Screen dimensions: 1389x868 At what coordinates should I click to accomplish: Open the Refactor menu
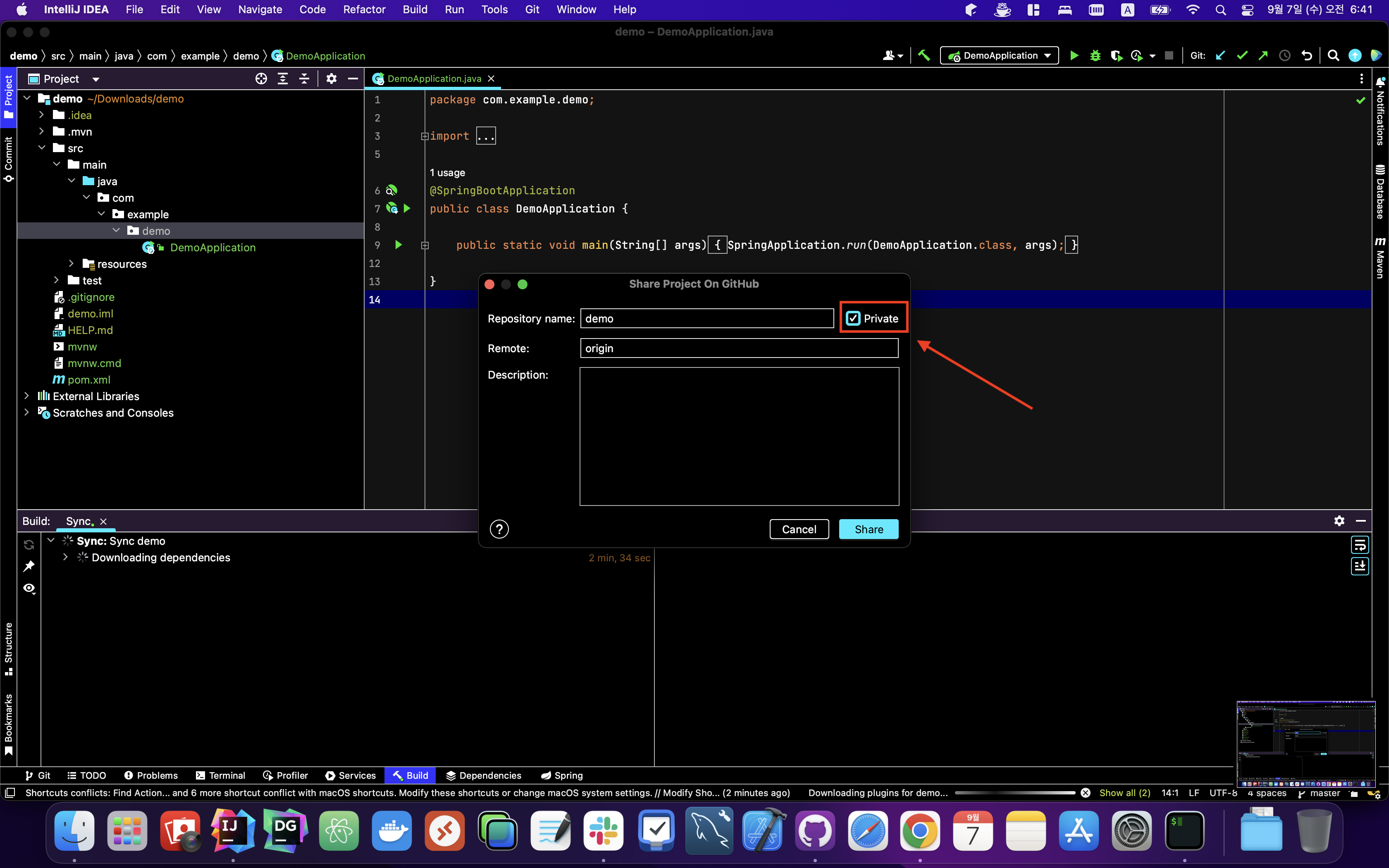click(x=364, y=9)
